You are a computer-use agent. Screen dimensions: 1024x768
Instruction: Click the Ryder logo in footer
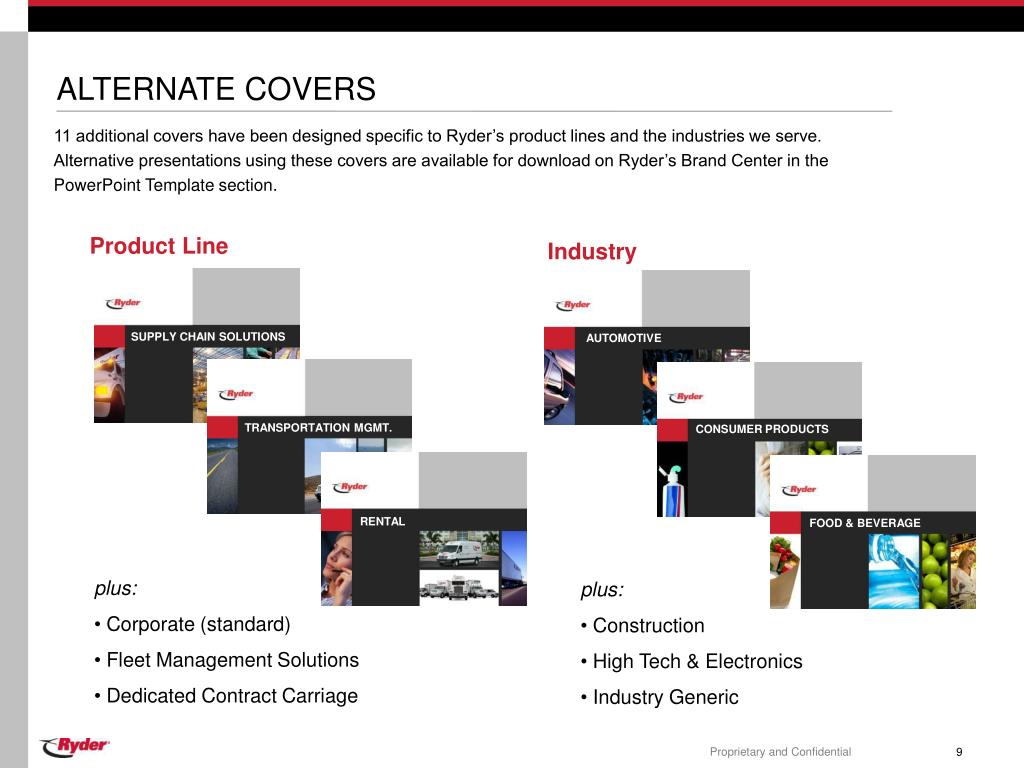[x=74, y=746]
